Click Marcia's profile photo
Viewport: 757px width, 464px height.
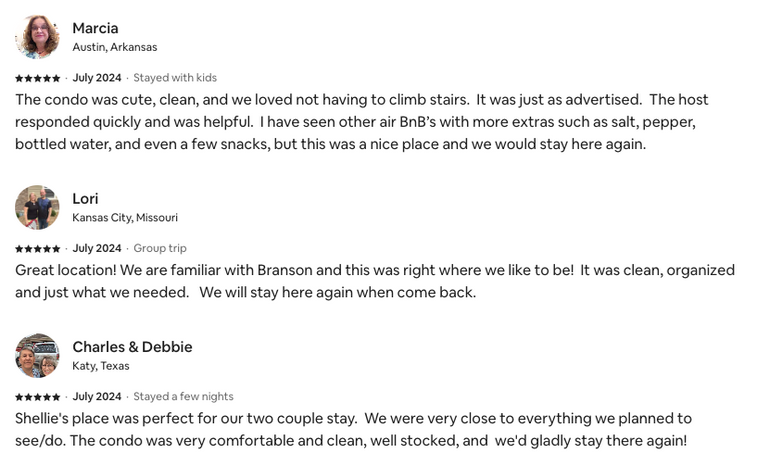pyautogui.click(x=37, y=37)
